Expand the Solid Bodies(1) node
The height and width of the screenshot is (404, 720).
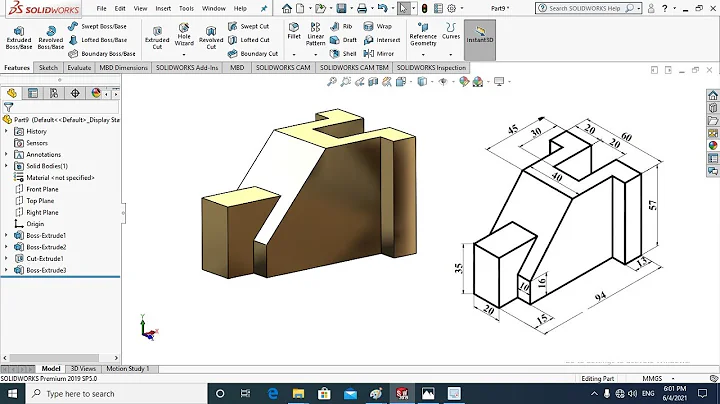pyautogui.click(x=6, y=166)
